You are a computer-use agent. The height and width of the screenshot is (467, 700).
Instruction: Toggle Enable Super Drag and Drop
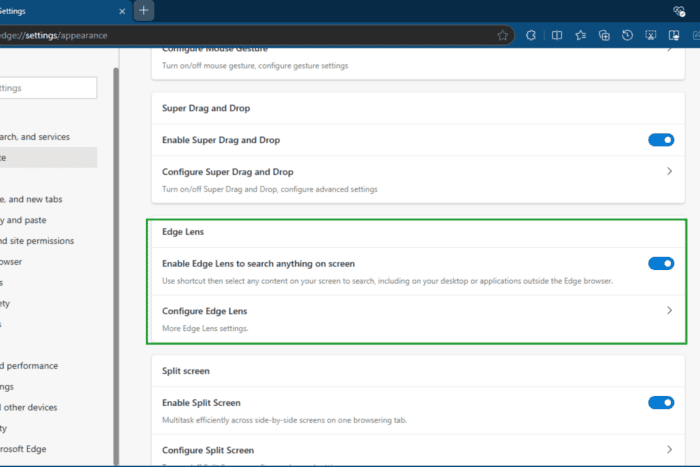click(x=661, y=140)
